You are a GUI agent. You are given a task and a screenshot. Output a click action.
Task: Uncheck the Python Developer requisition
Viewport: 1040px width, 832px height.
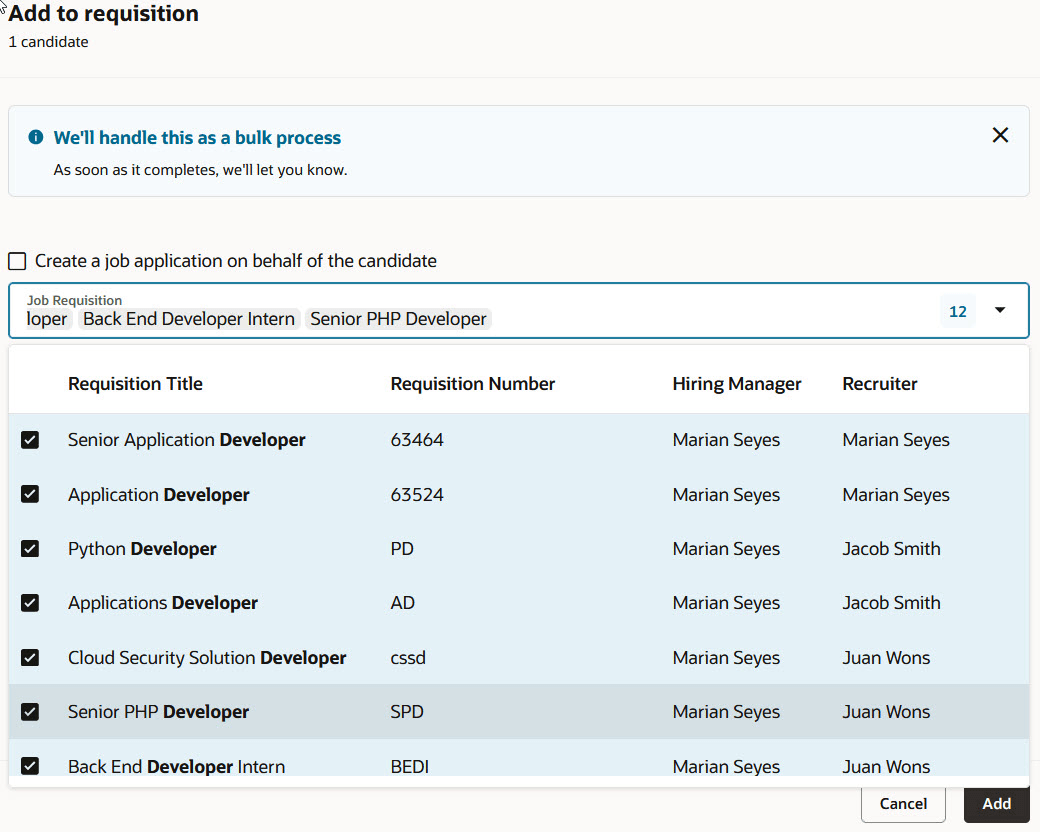(x=30, y=548)
